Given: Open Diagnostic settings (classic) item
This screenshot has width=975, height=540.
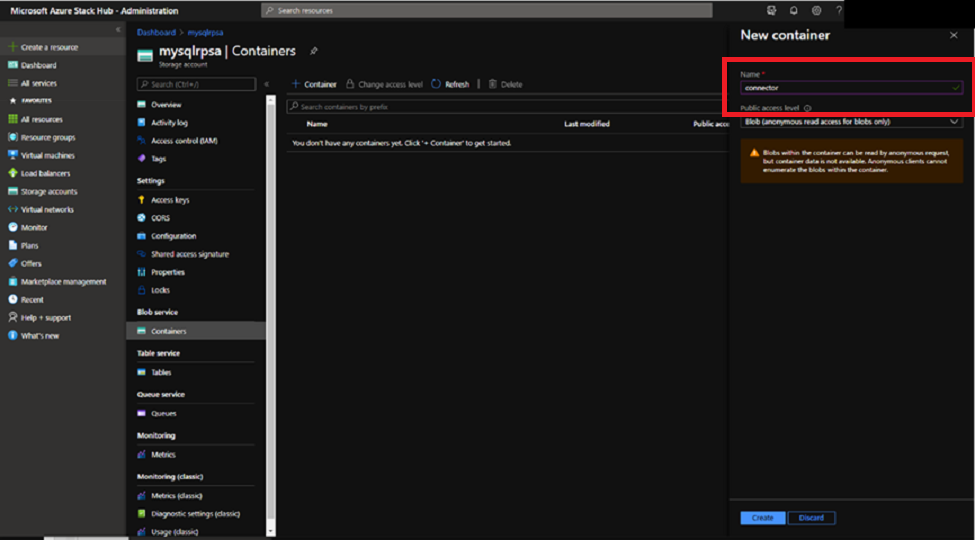Looking at the screenshot, I should click(x=196, y=514).
